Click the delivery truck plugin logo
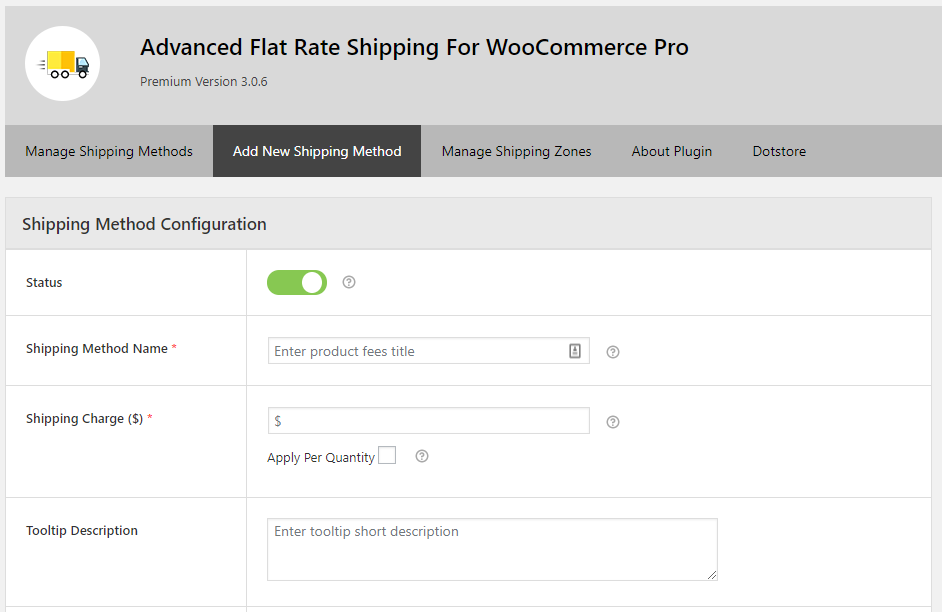 click(62, 64)
